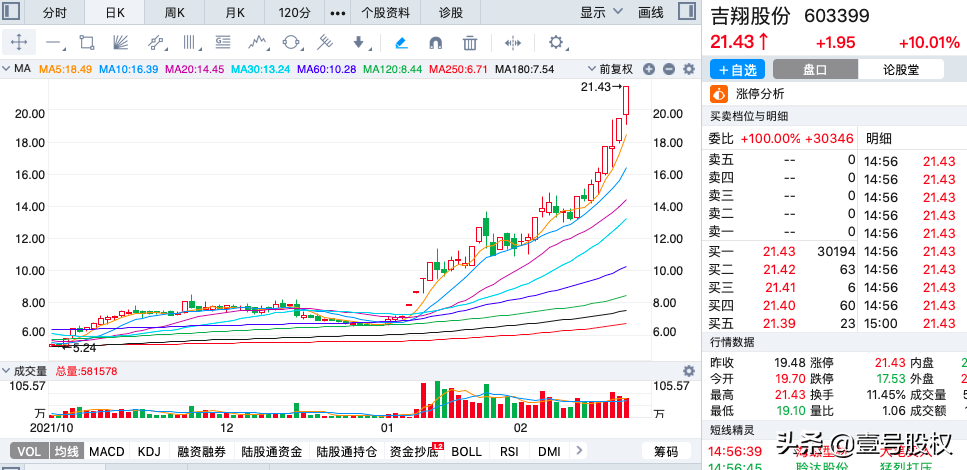Screen dimensions: 967x470
Task: Toggle the 均线 overlay on volume
Action: pos(67,452)
